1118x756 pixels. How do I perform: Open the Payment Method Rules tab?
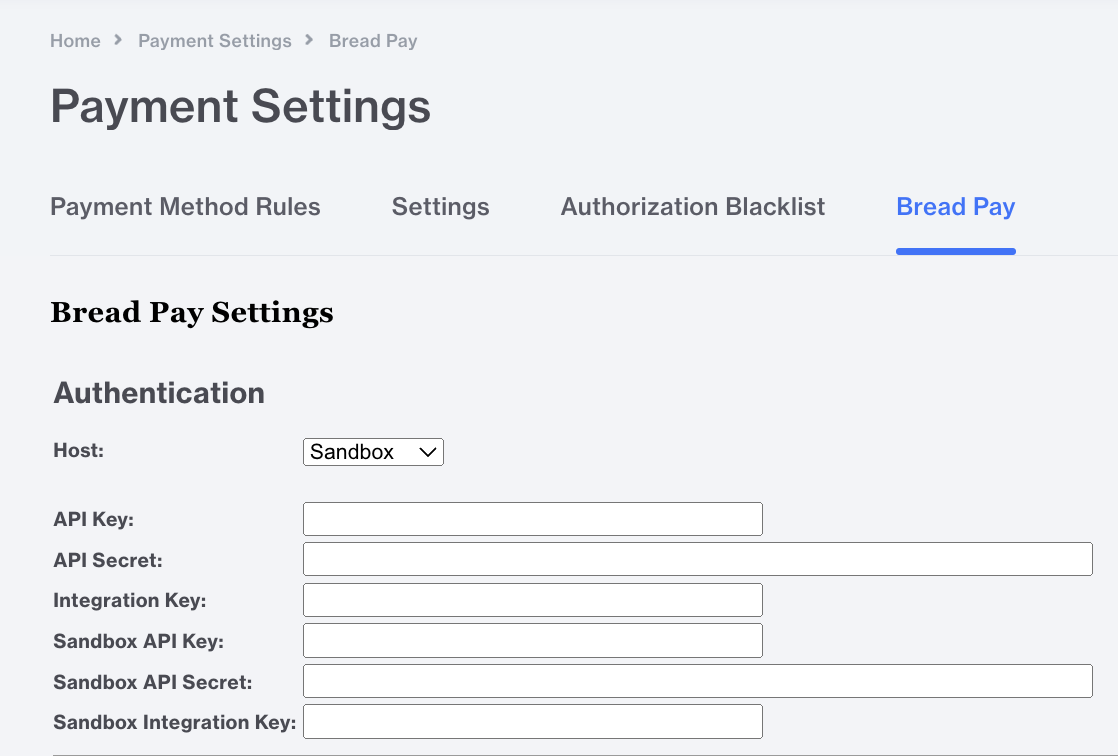(185, 207)
